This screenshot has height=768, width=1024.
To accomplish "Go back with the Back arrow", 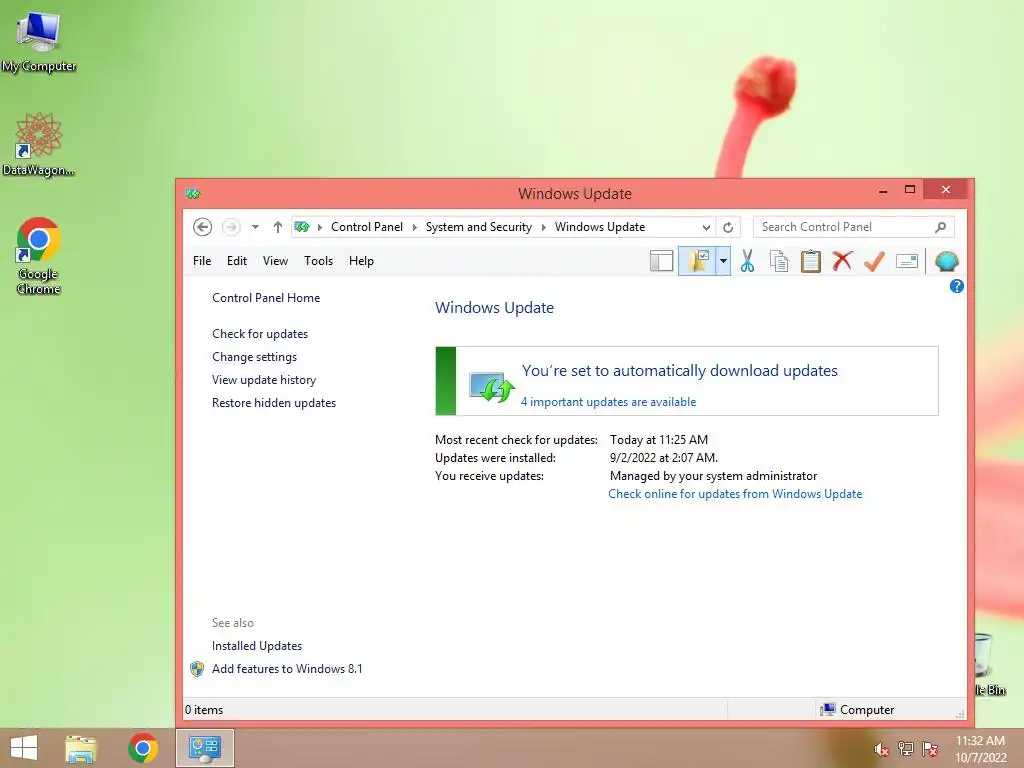I will pyautogui.click(x=202, y=227).
